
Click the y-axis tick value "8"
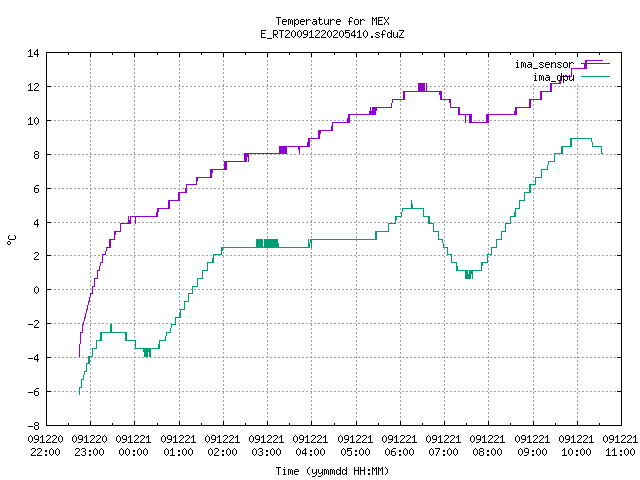[x=36, y=155]
